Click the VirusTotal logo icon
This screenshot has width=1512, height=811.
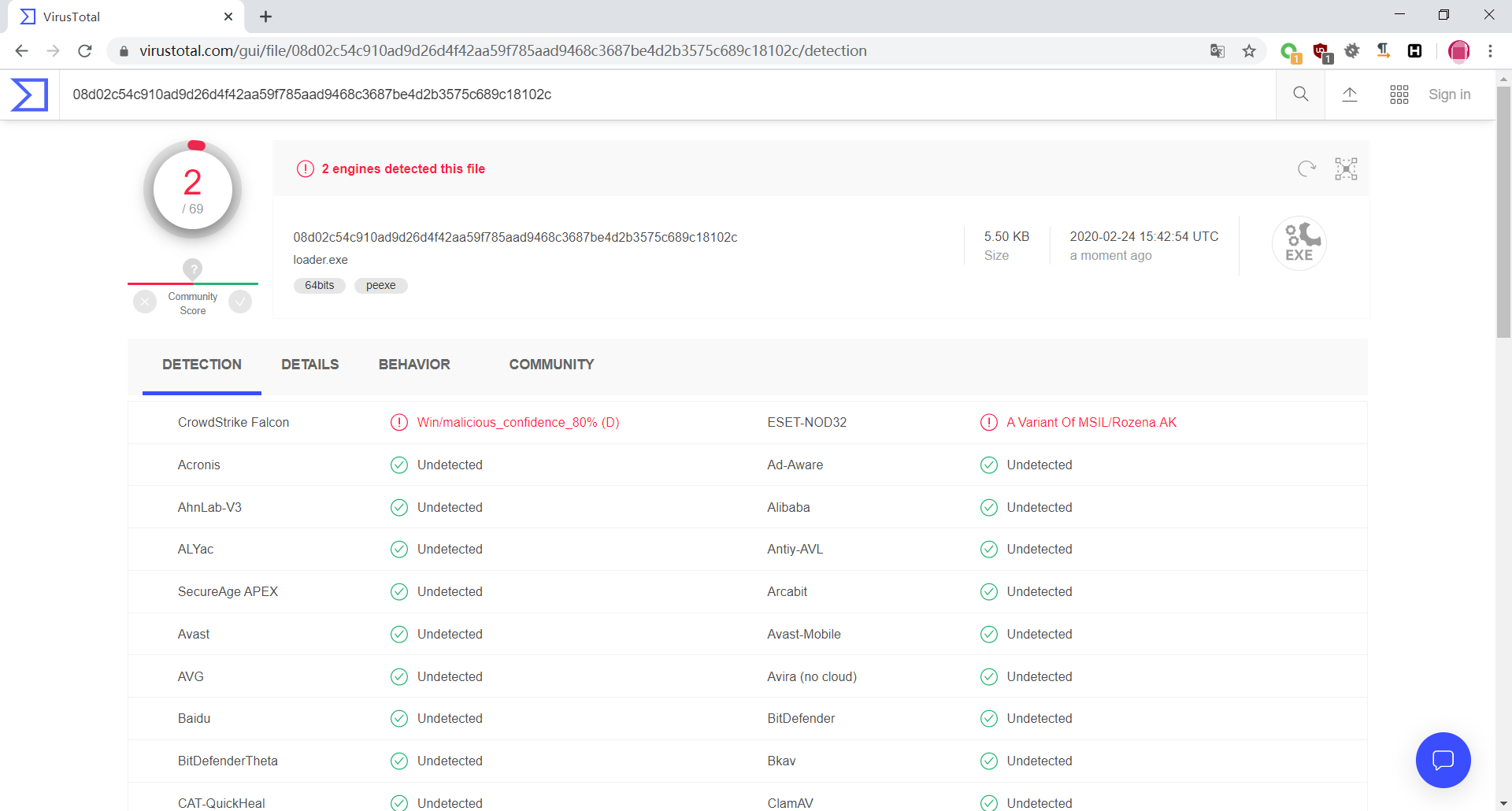[x=29, y=94]
